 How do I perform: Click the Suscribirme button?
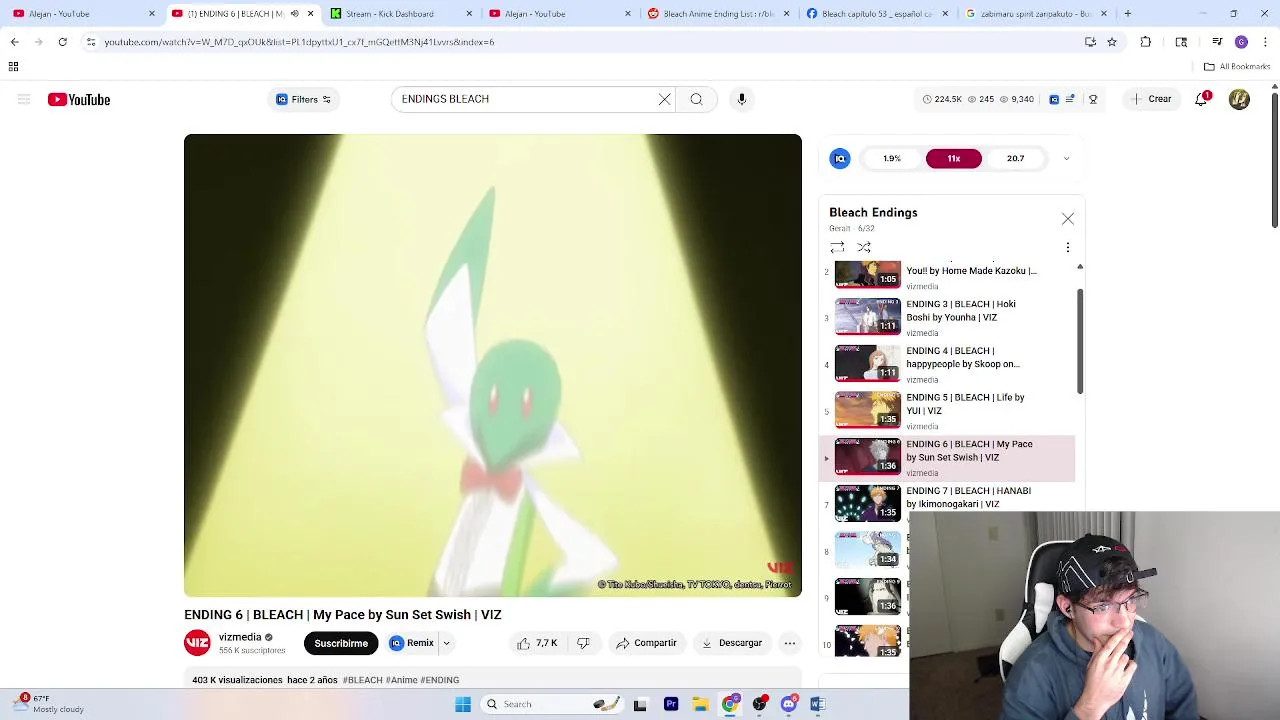coord(341,643)
